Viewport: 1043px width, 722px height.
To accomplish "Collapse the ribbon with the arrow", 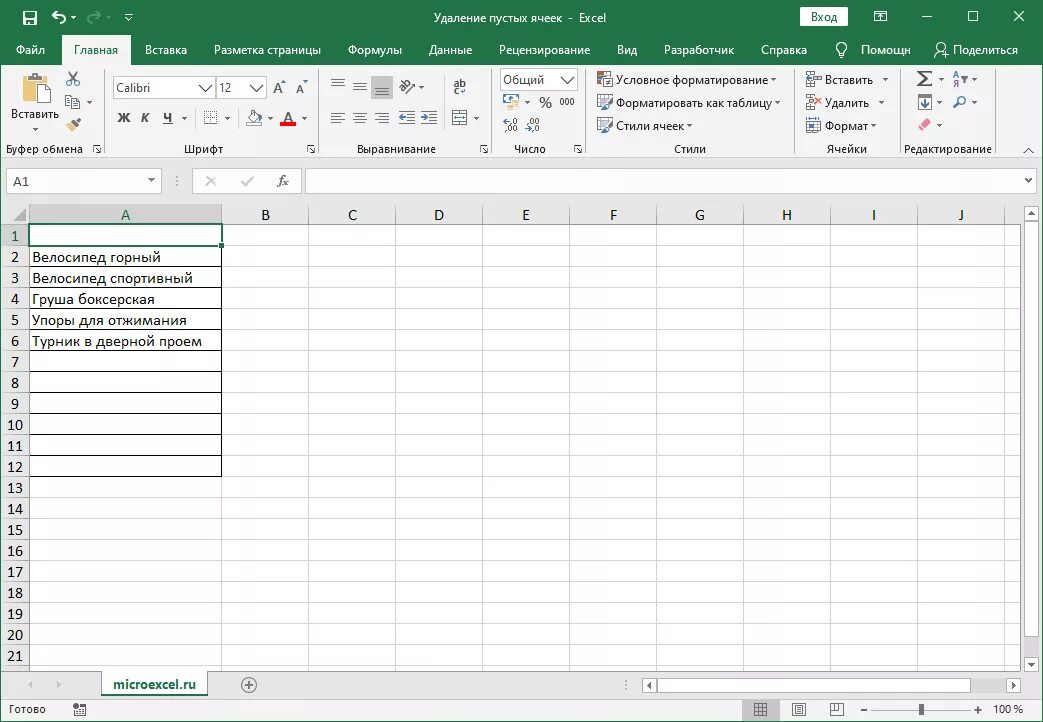I will 1028,150.
